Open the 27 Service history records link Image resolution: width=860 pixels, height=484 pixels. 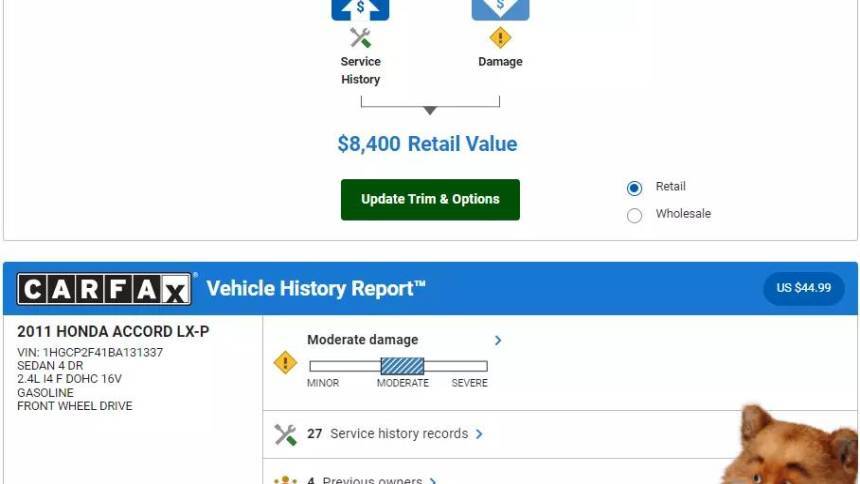point(387,434)
